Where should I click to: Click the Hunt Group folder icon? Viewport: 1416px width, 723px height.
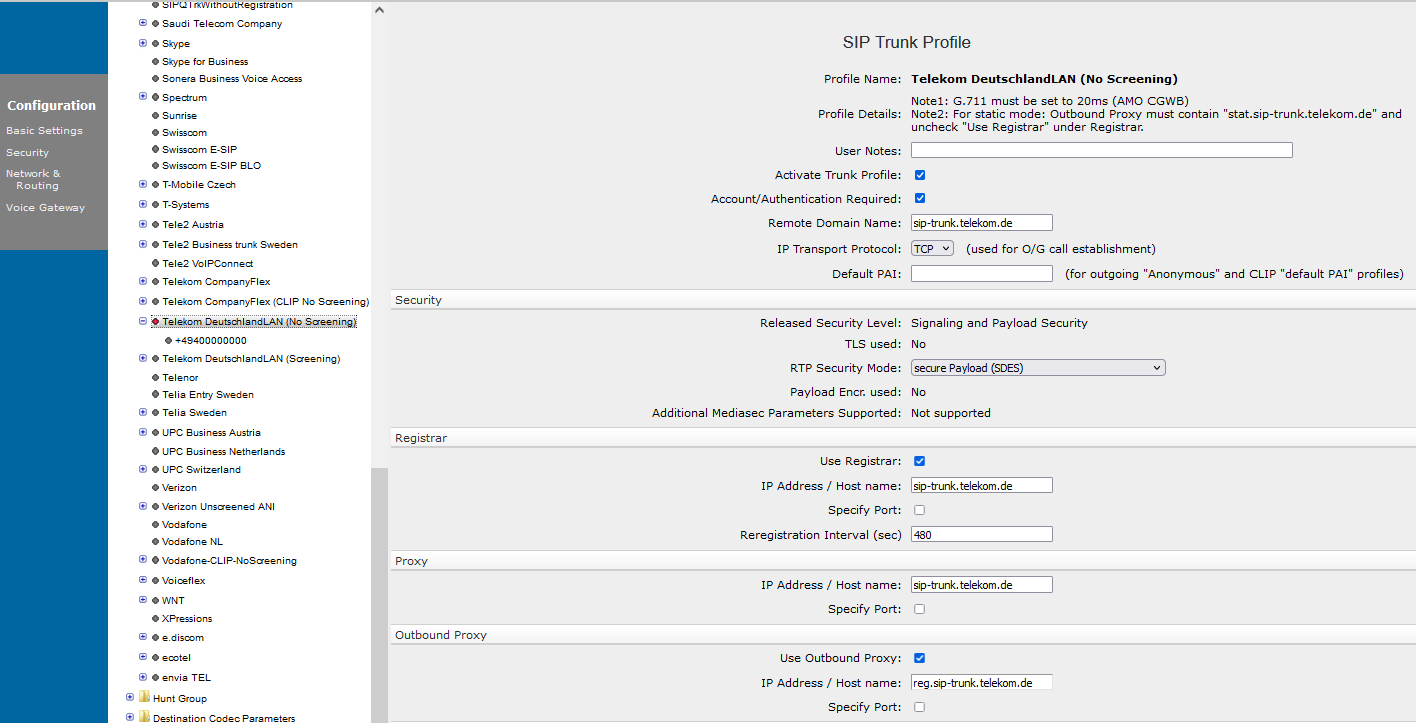pos(144,697)
